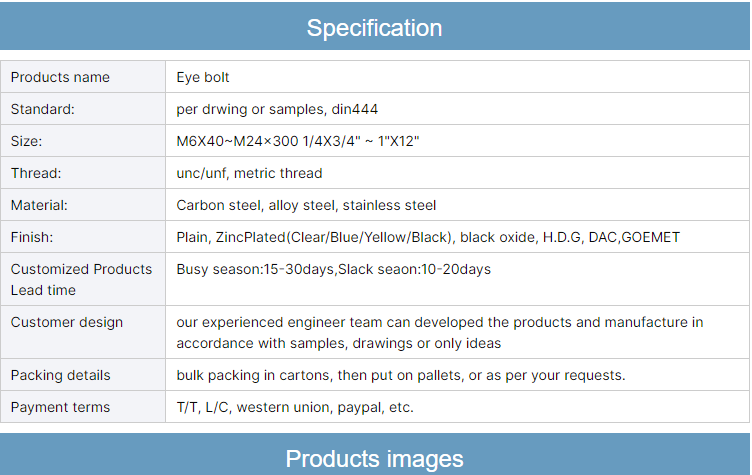Click the Material label cell
The width and height of the screenshot is (752, 475).
[x=39, y=205]
